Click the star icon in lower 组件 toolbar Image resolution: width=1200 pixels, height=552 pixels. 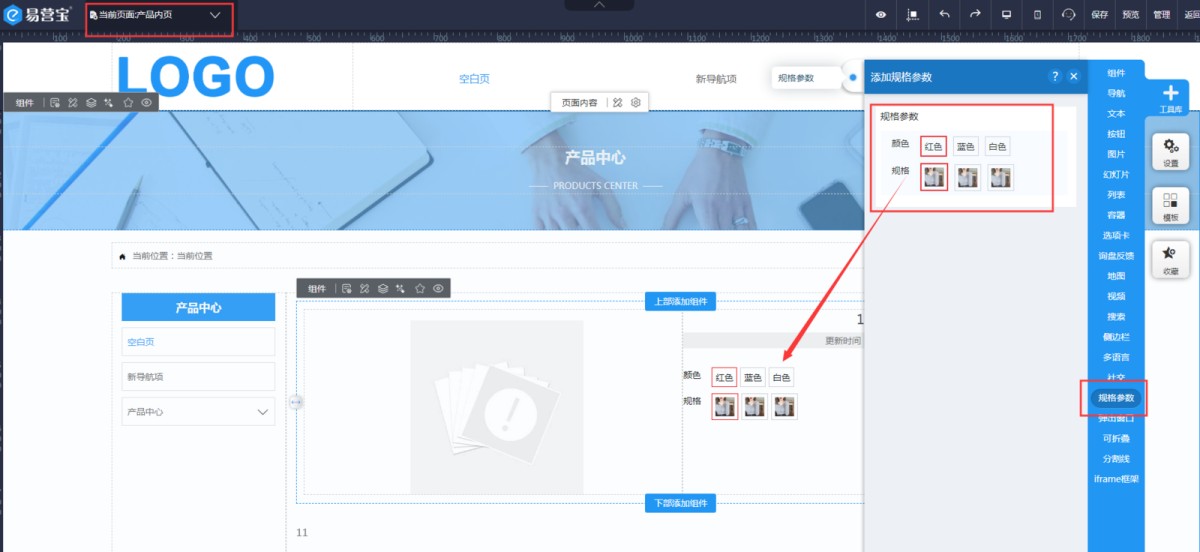[420, 288]
